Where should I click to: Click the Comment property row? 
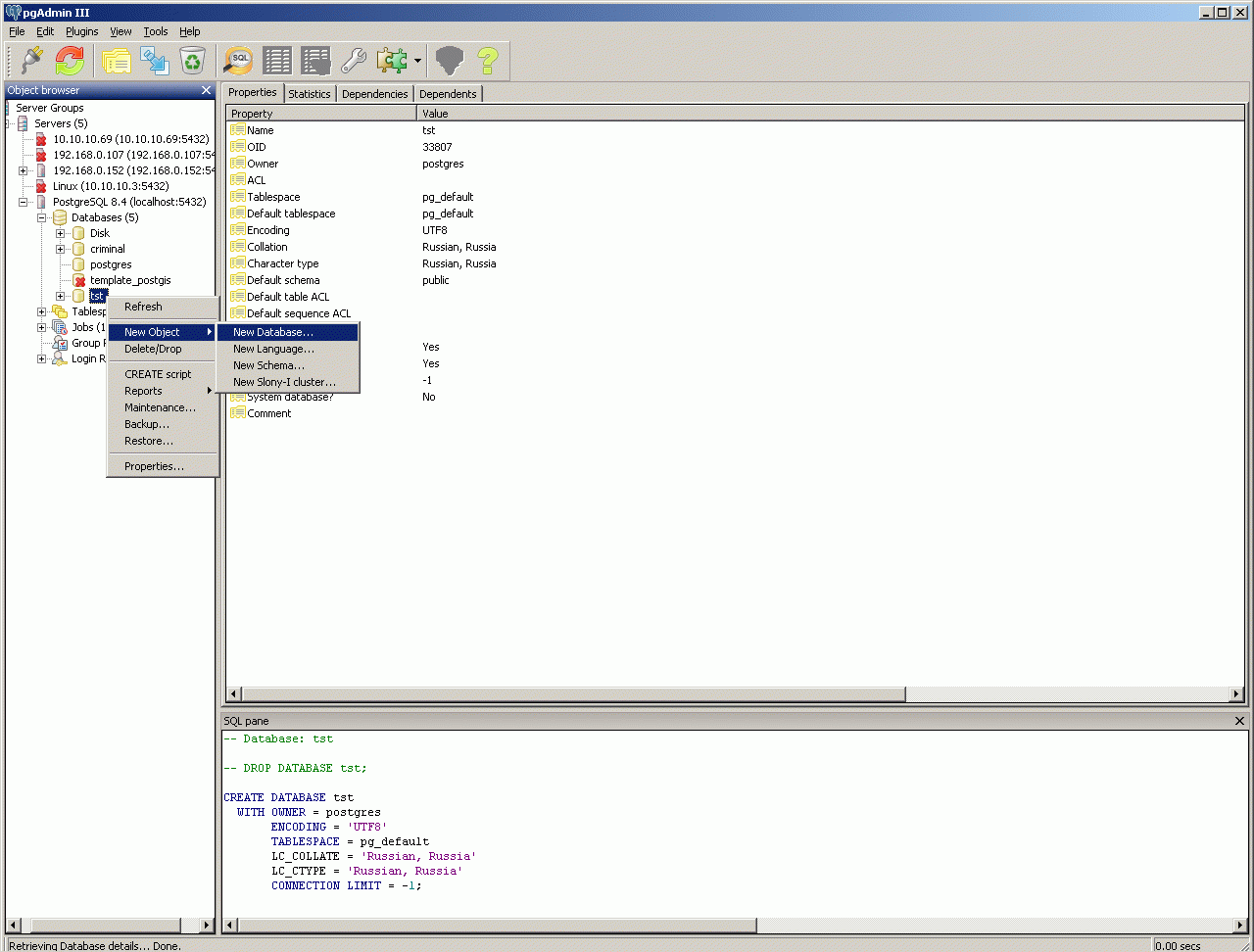pos(735,413)
